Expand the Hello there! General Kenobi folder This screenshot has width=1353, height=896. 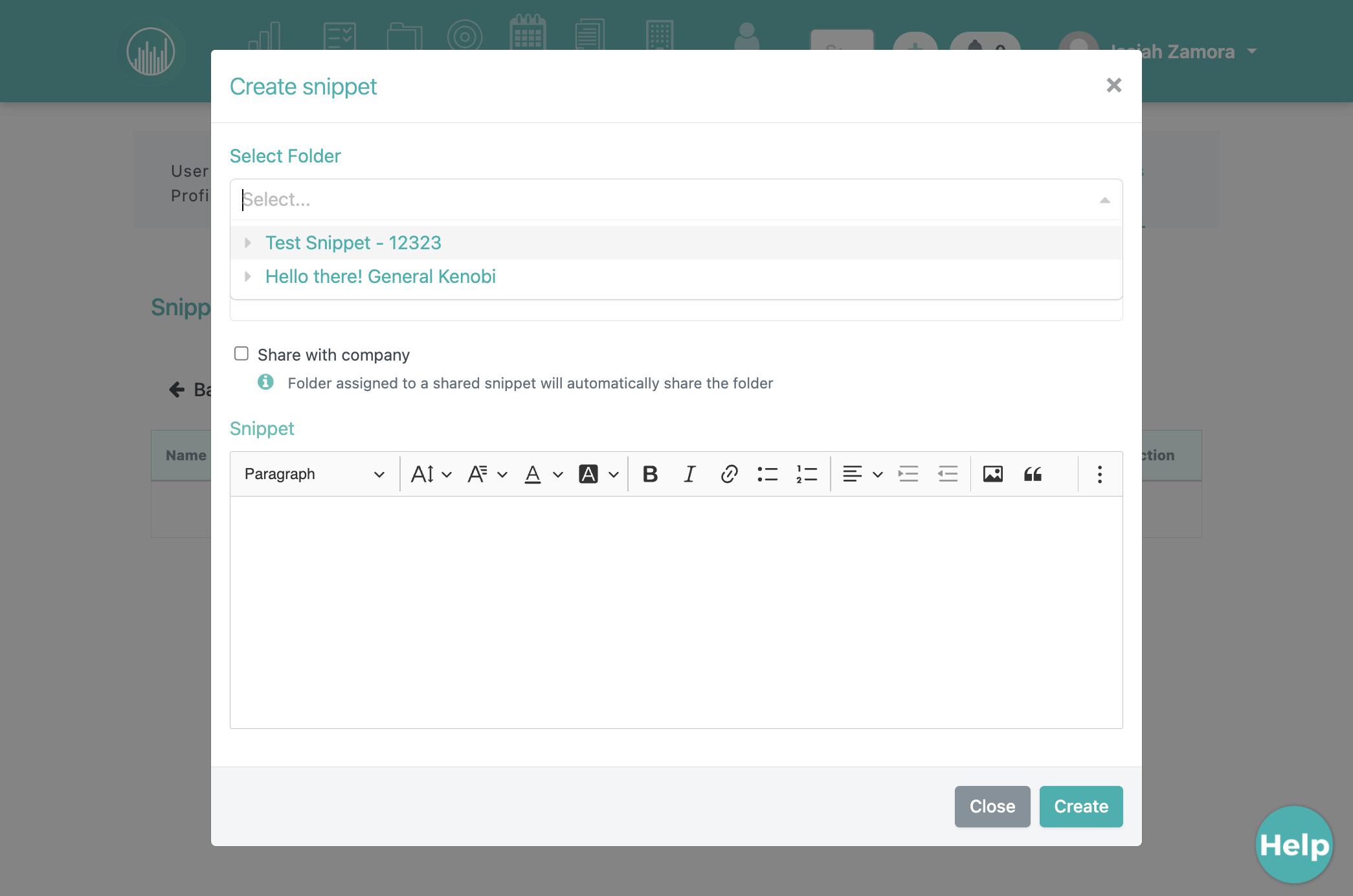(247, 277)
